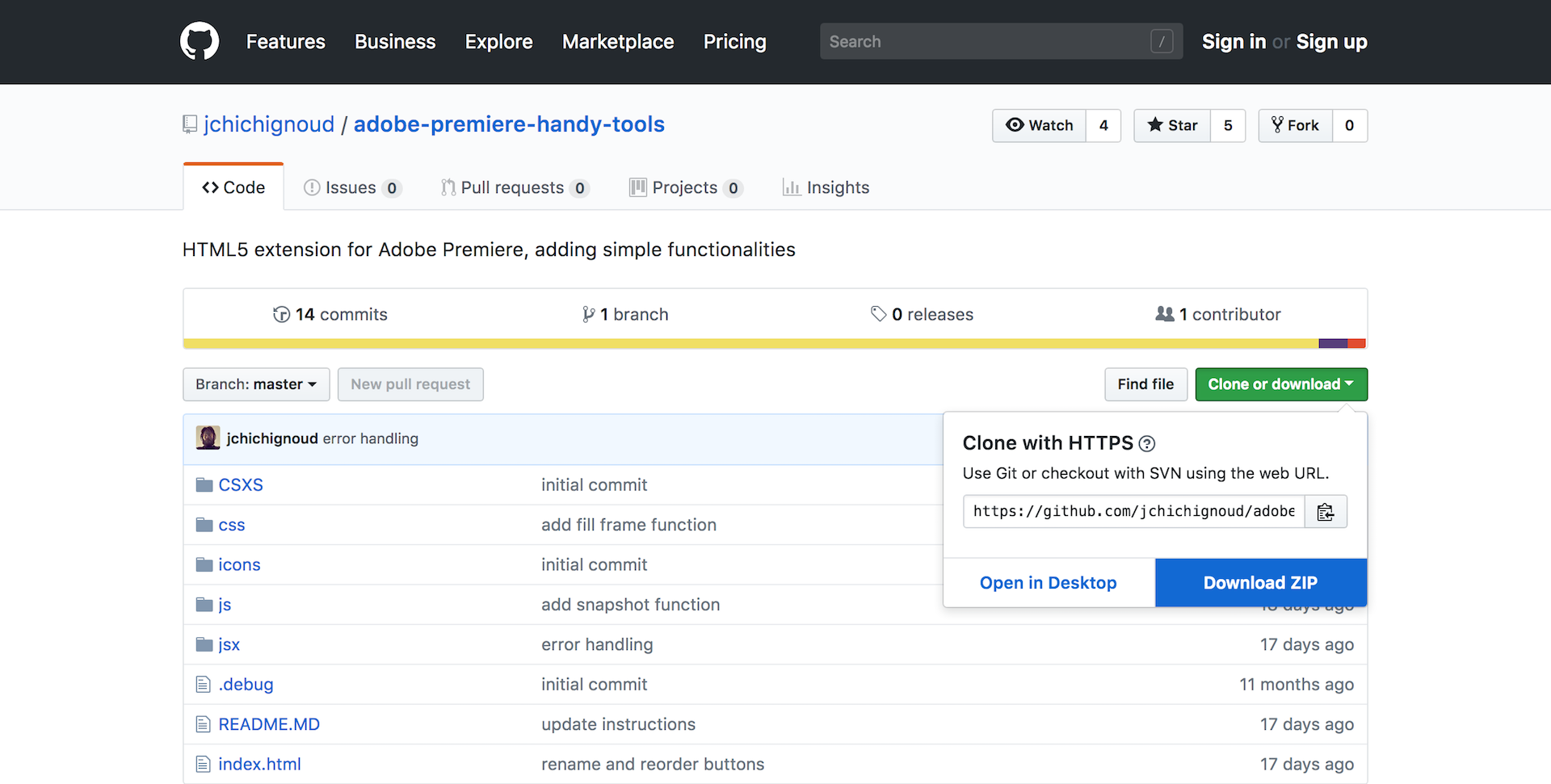Open Business in the top navigation
The width and height of the screenshot is (1551, 784).
click(395, 41)
